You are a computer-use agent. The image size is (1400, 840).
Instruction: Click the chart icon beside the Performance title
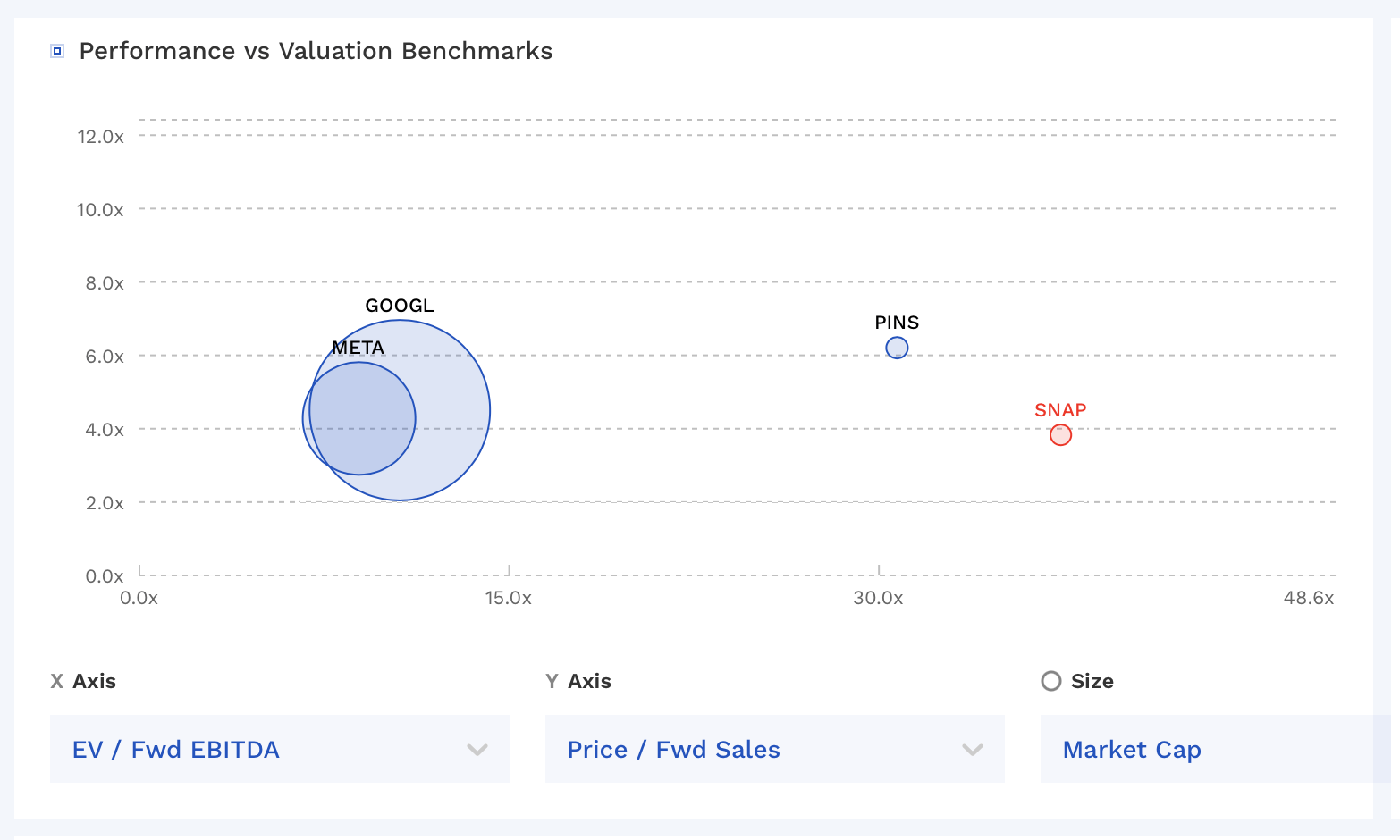pyautogui.click(x=56, y=51)
